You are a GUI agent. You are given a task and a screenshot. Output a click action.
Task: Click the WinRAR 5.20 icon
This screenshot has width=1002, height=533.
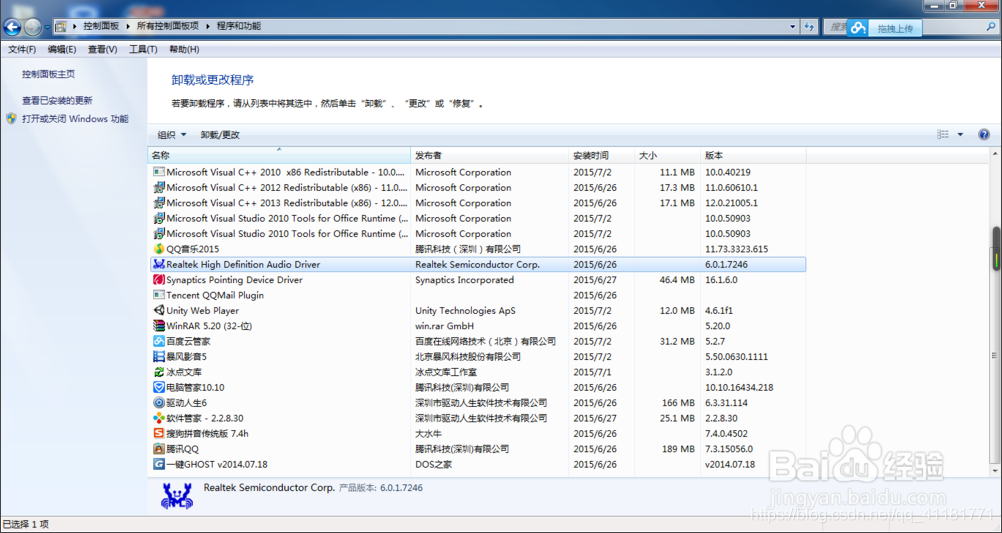[x=159, y=325]
